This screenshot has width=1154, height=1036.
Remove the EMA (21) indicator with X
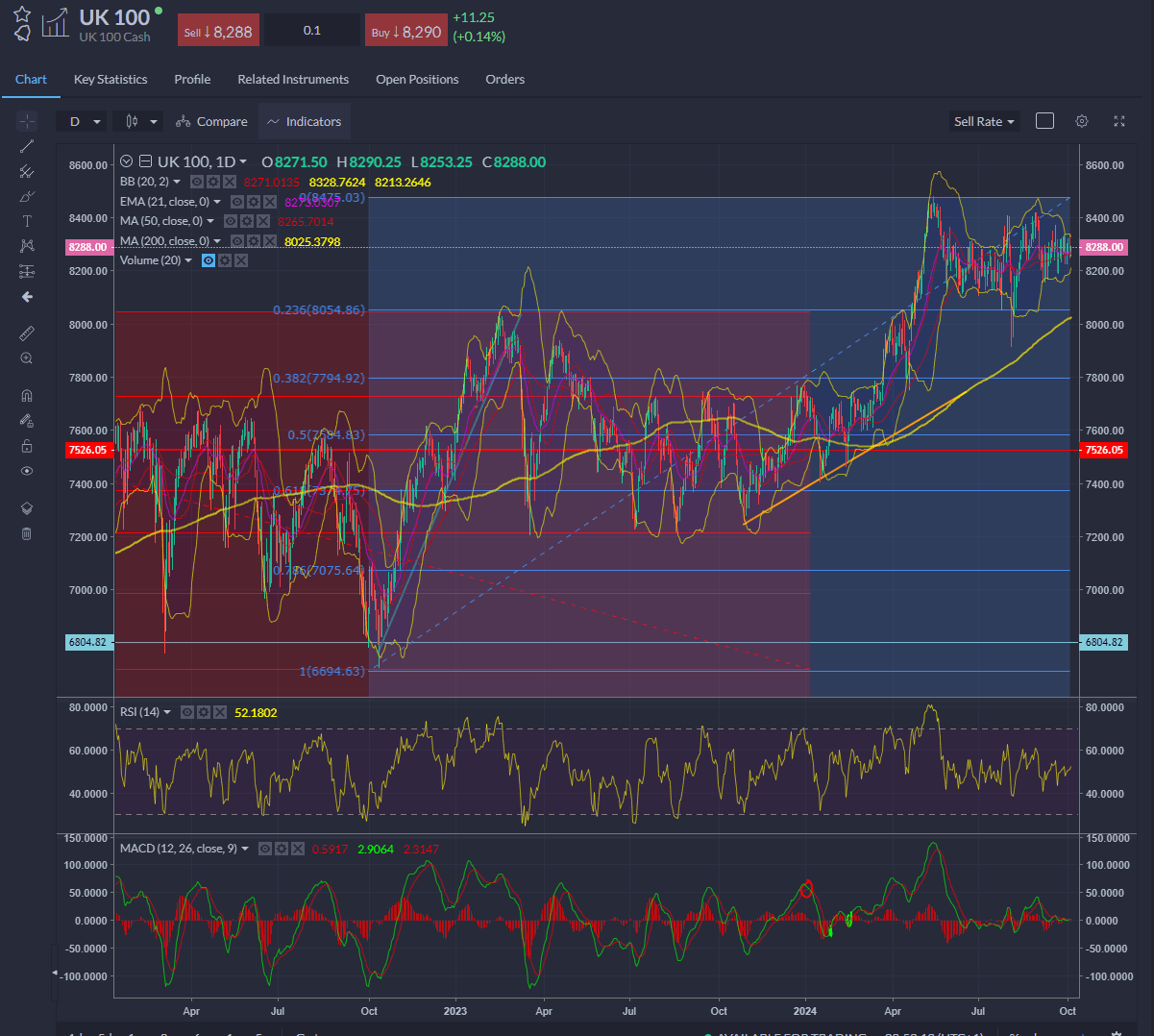(270, 202)
